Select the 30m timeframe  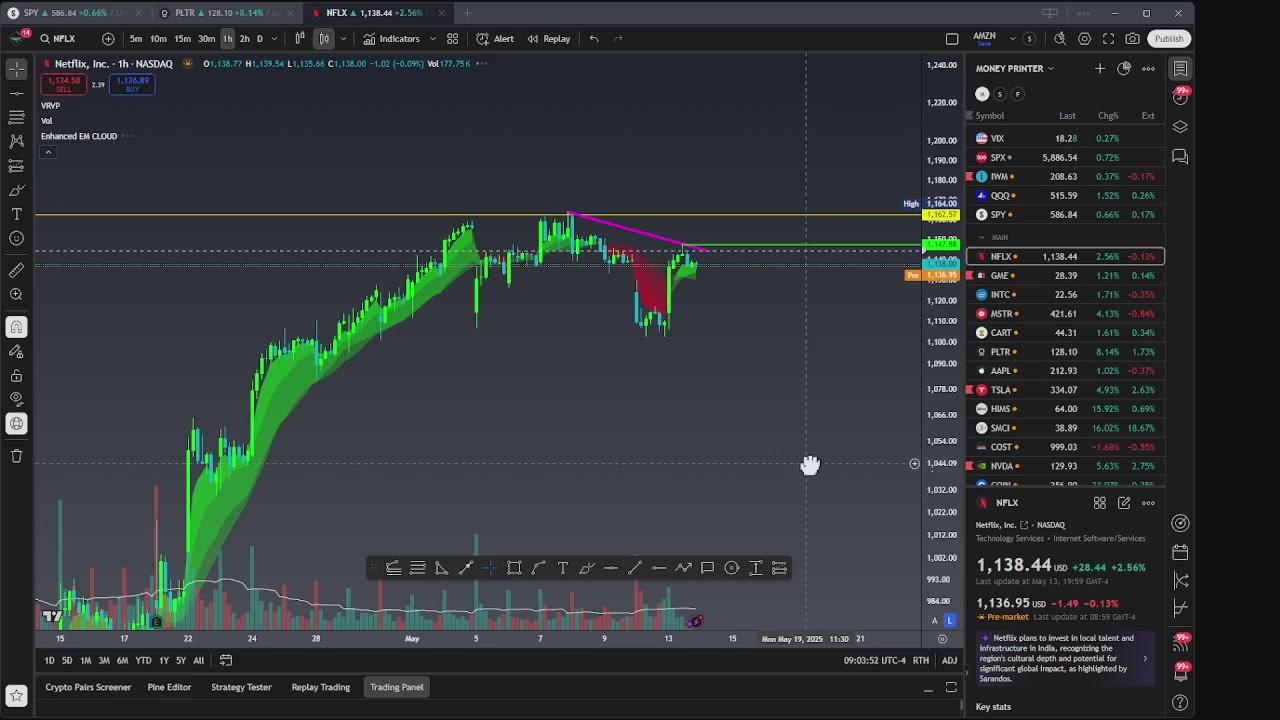pos(206,38)
